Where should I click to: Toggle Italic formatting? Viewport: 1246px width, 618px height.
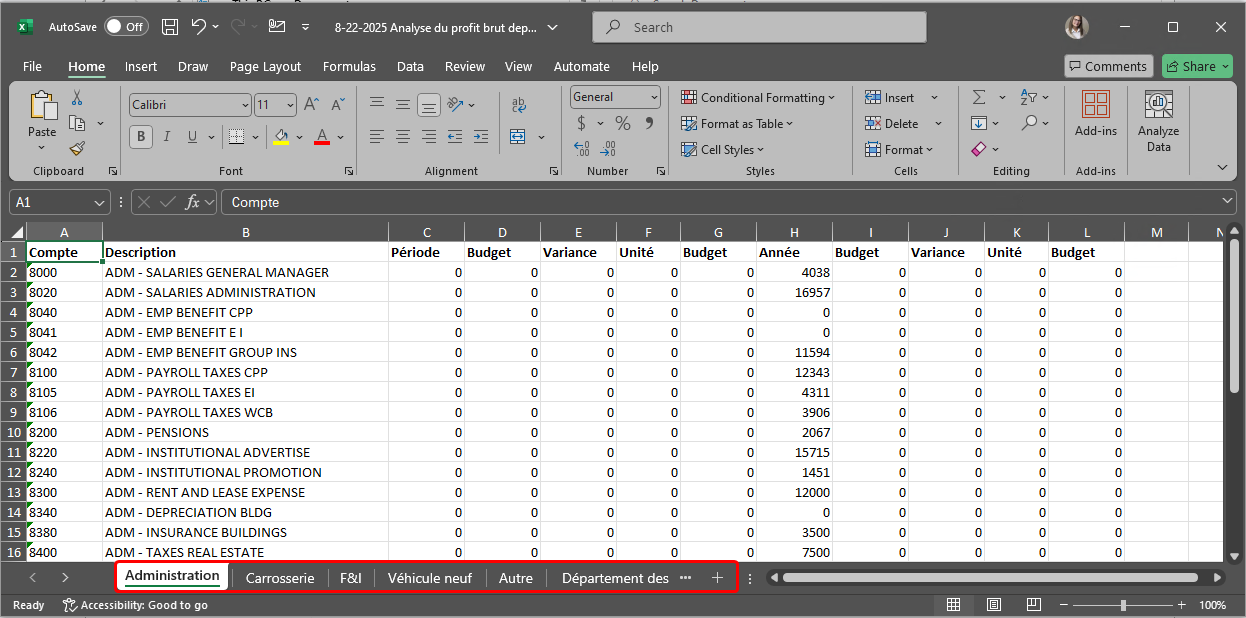click(x=166, y=137)
